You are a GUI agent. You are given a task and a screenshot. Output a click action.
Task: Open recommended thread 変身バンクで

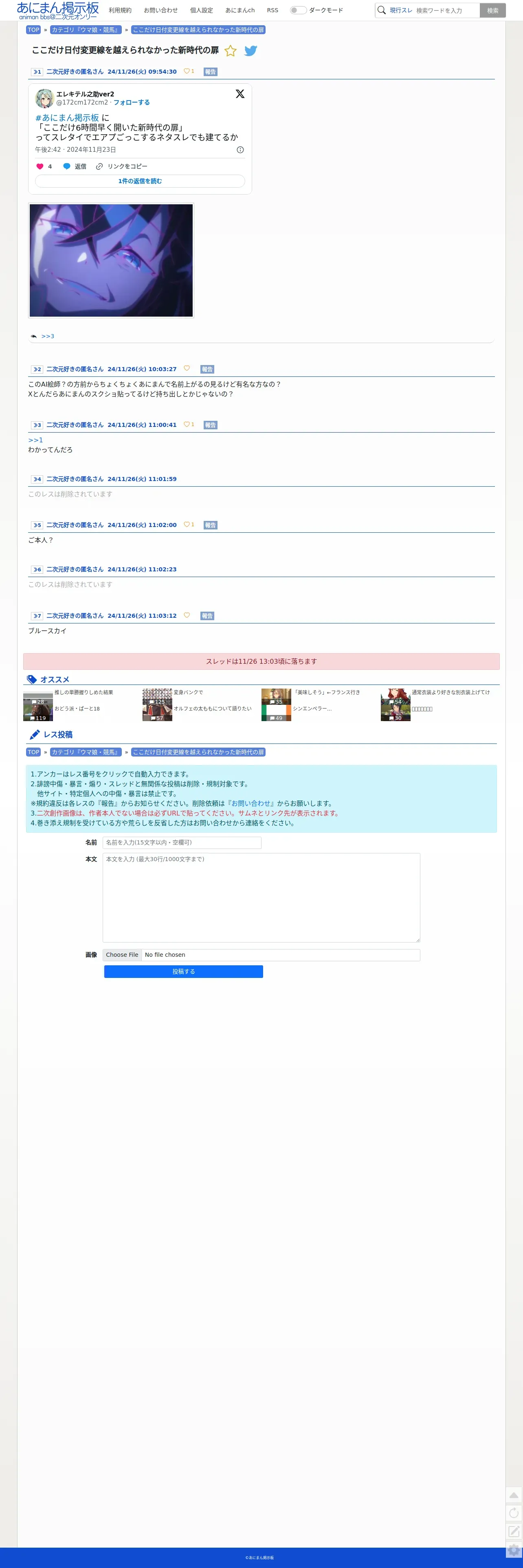pyautogui.click(x=188, y=692)
